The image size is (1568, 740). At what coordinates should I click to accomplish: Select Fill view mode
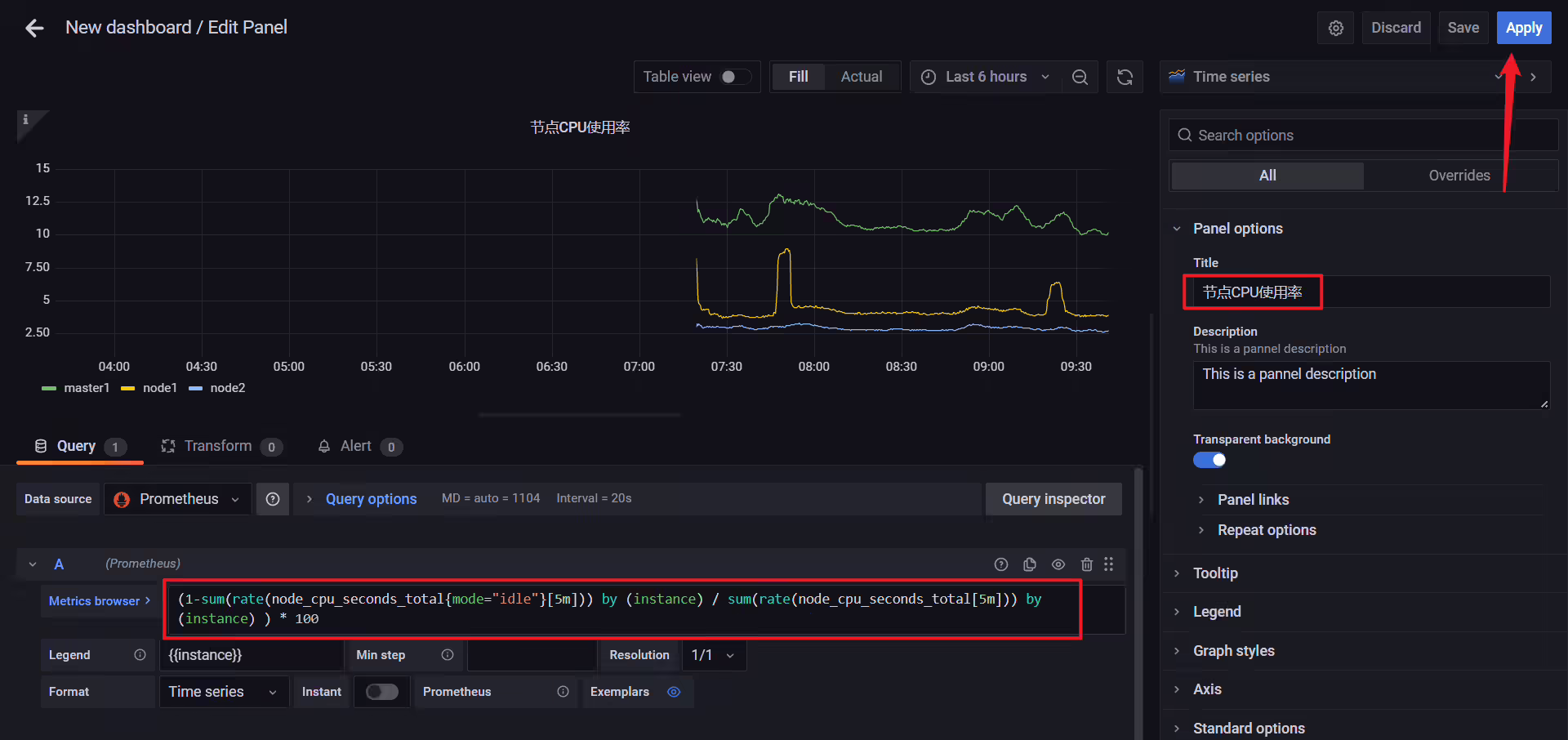click(799, 77)
